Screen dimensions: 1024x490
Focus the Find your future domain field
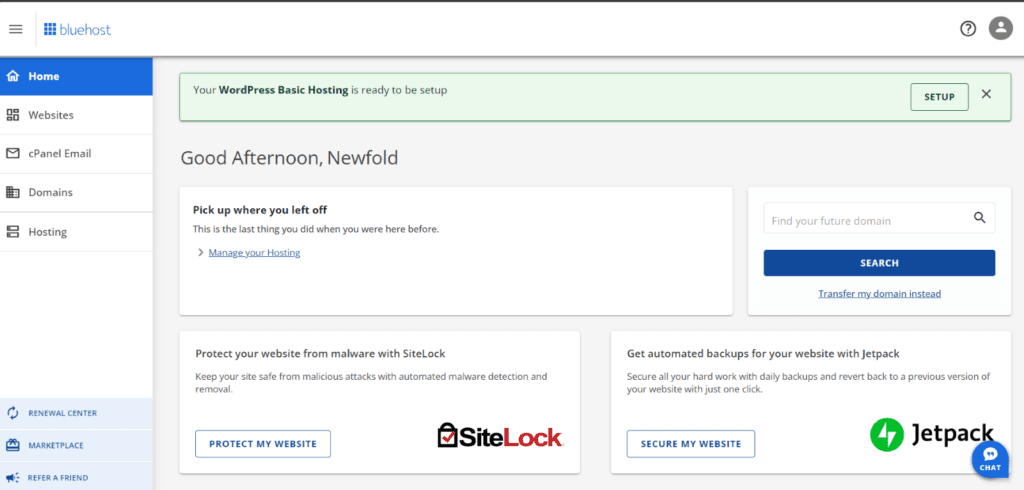click(x=879, y=218)
